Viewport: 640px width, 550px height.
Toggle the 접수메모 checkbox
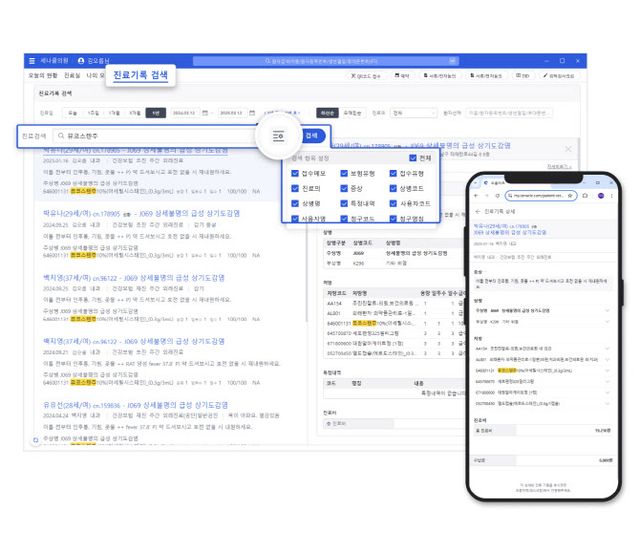[294, 173]
